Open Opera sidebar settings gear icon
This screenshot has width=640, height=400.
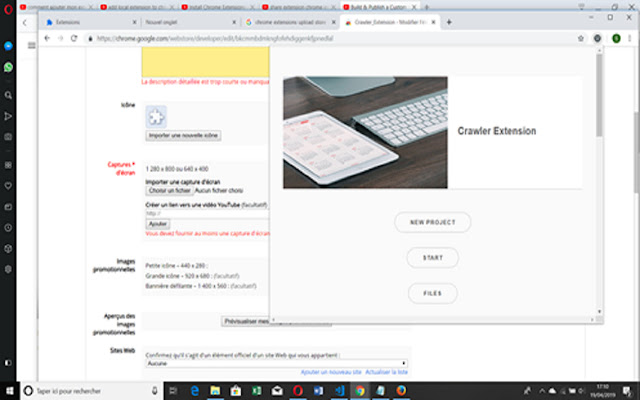(x=8, y=269)
